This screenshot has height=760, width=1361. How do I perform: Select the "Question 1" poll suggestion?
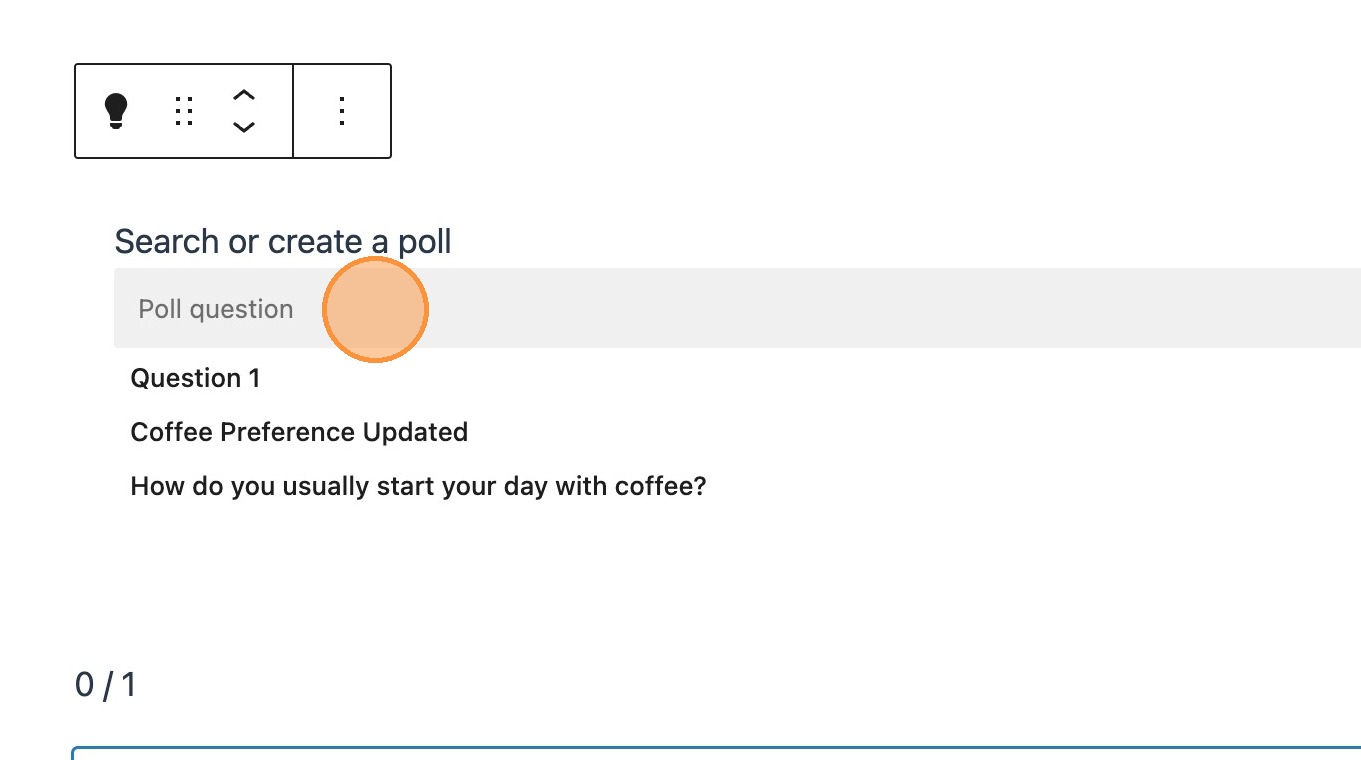click(x=195, y=378)
